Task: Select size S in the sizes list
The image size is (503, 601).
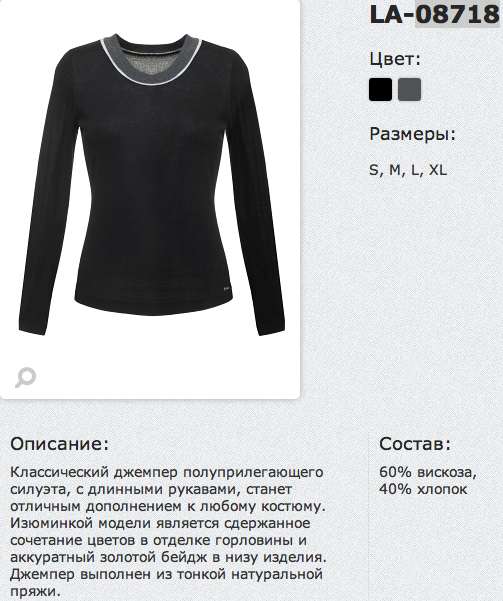Action: (x=374, y=170)
